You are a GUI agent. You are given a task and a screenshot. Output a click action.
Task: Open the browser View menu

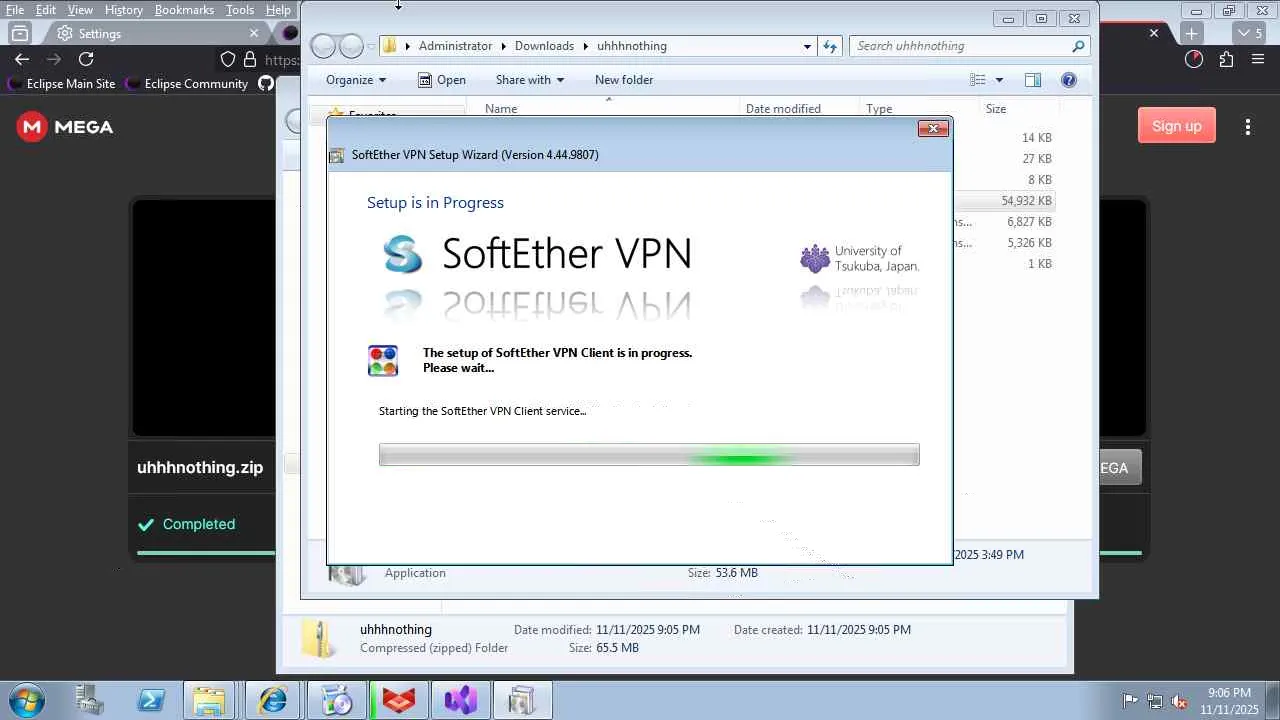coord(80,10)
